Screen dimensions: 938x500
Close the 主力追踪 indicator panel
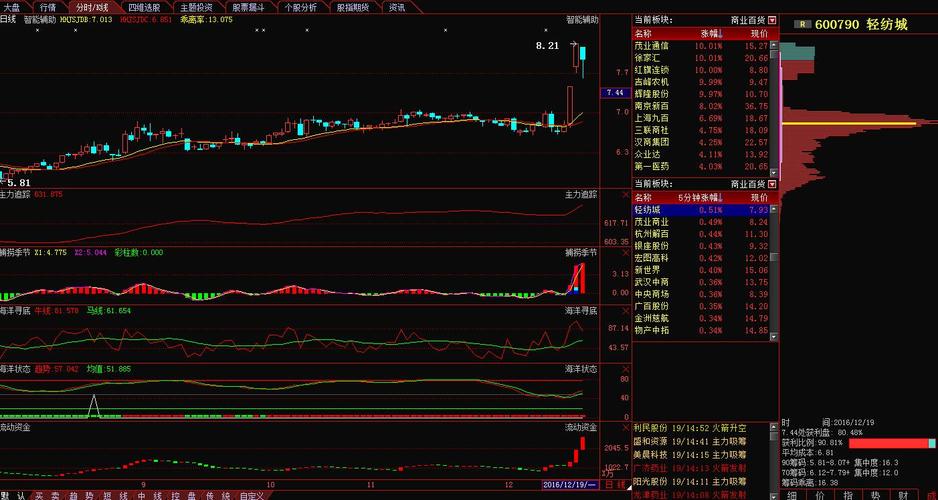click(625, 194)
